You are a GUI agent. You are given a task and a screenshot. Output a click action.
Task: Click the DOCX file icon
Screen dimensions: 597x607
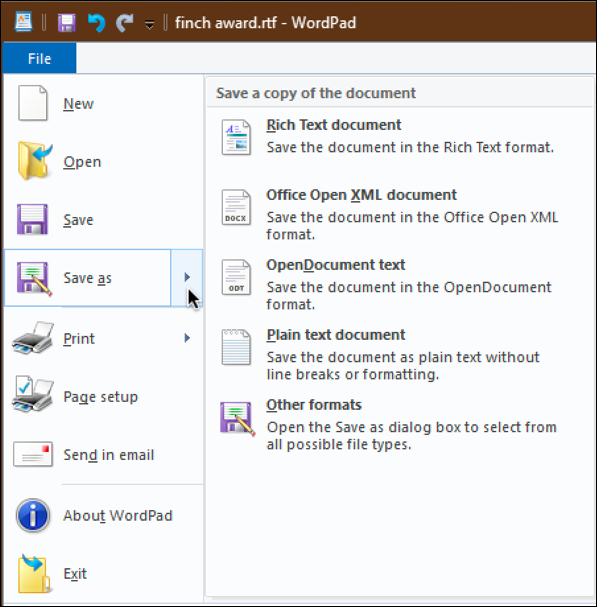click(236, 207)
